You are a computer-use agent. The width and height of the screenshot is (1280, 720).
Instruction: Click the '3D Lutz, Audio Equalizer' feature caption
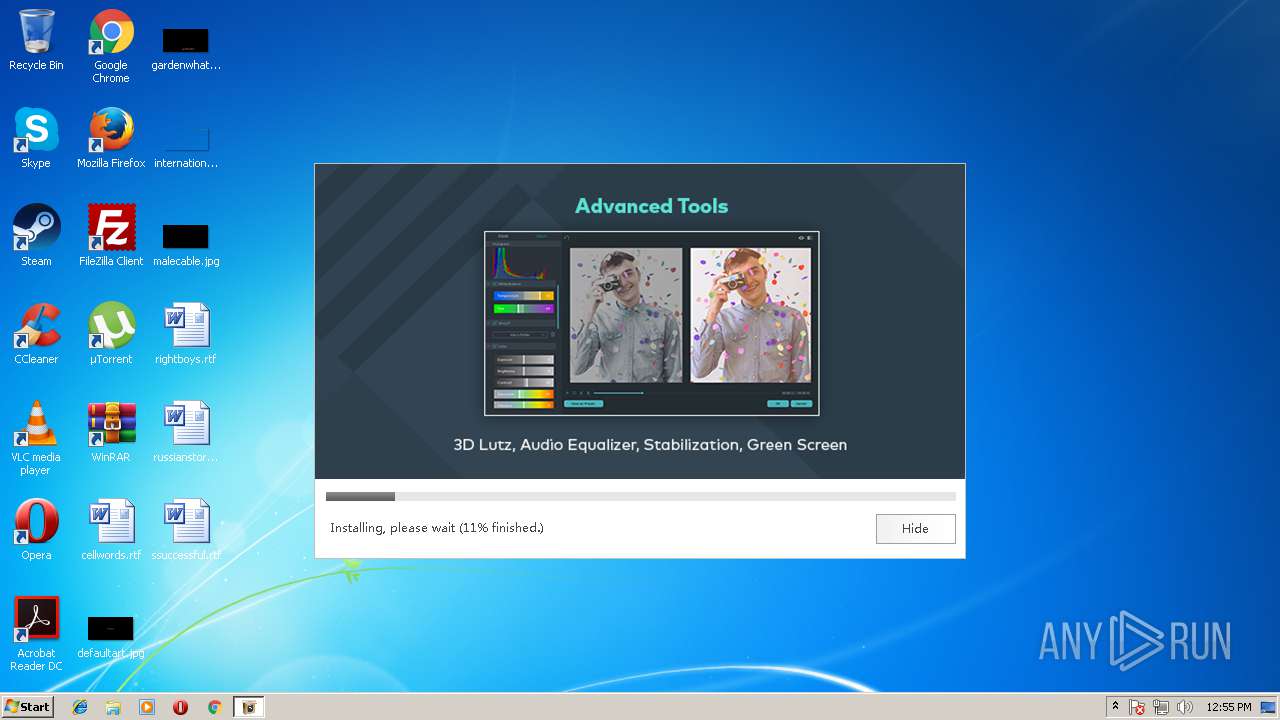tap(650, 445)
